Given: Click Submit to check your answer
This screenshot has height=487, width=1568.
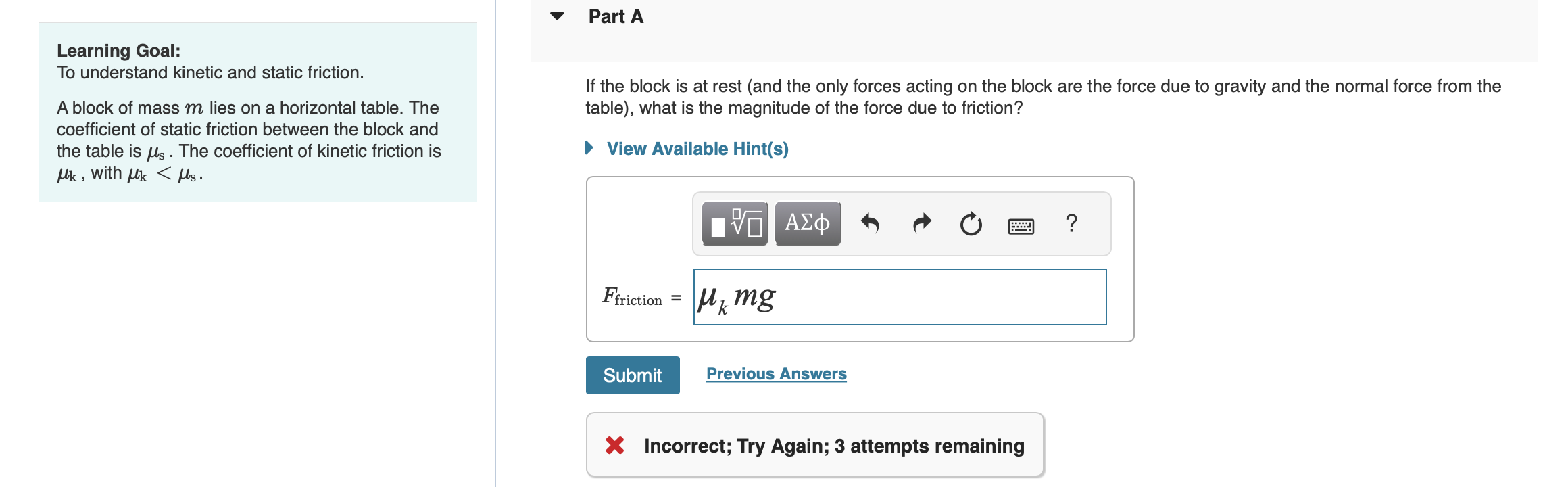Looking at the screenshot, I should [x=632, y=375].
